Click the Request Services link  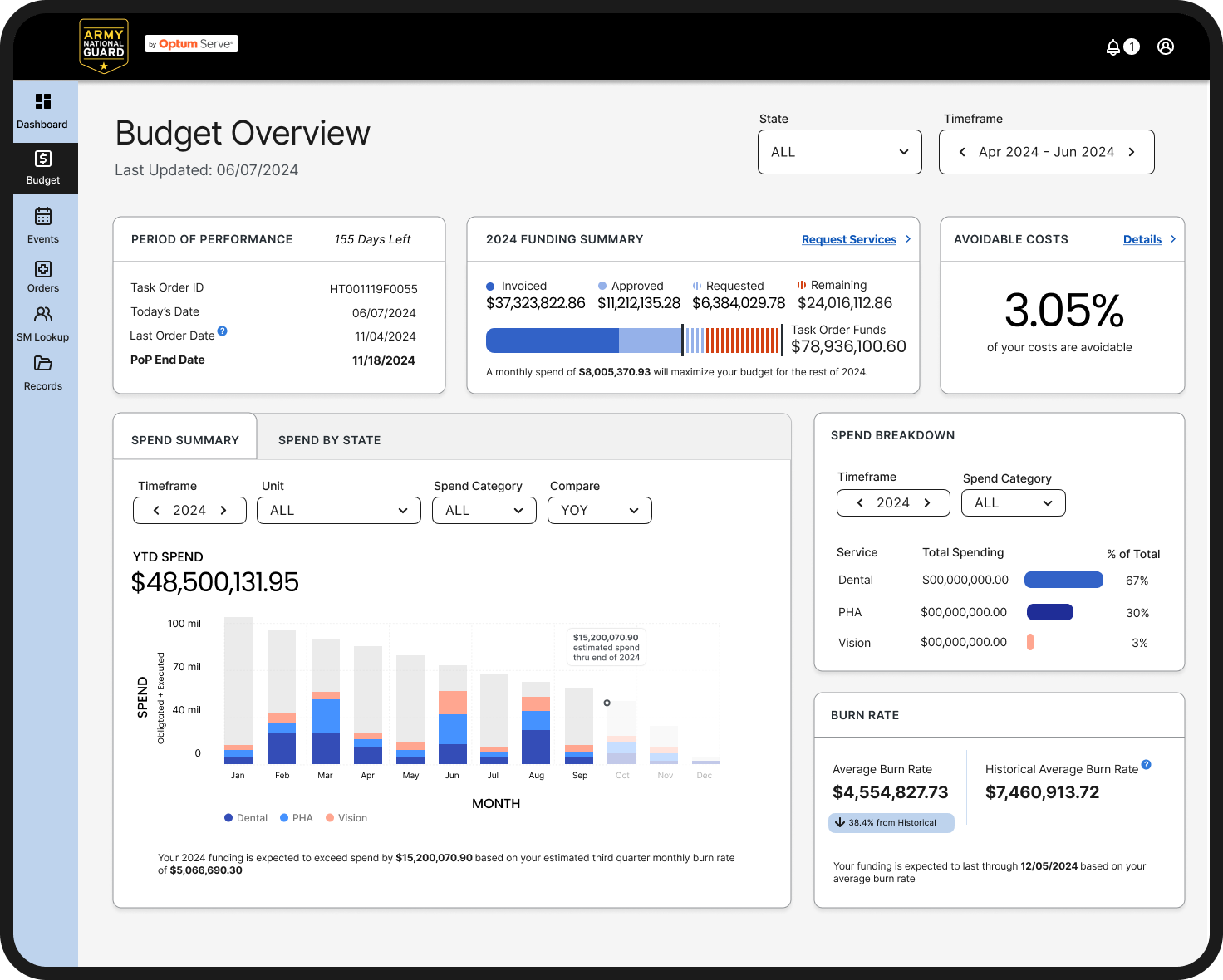coord(849,239)
